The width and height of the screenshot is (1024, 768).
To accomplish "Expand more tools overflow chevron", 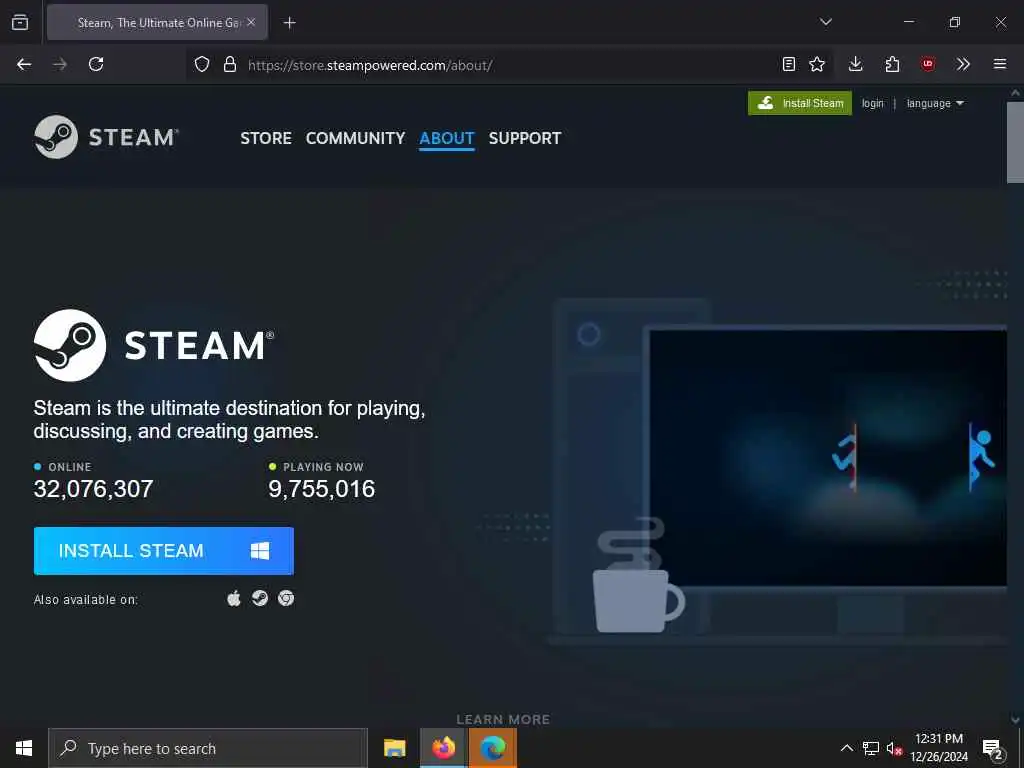I will [x=963, y=64].
